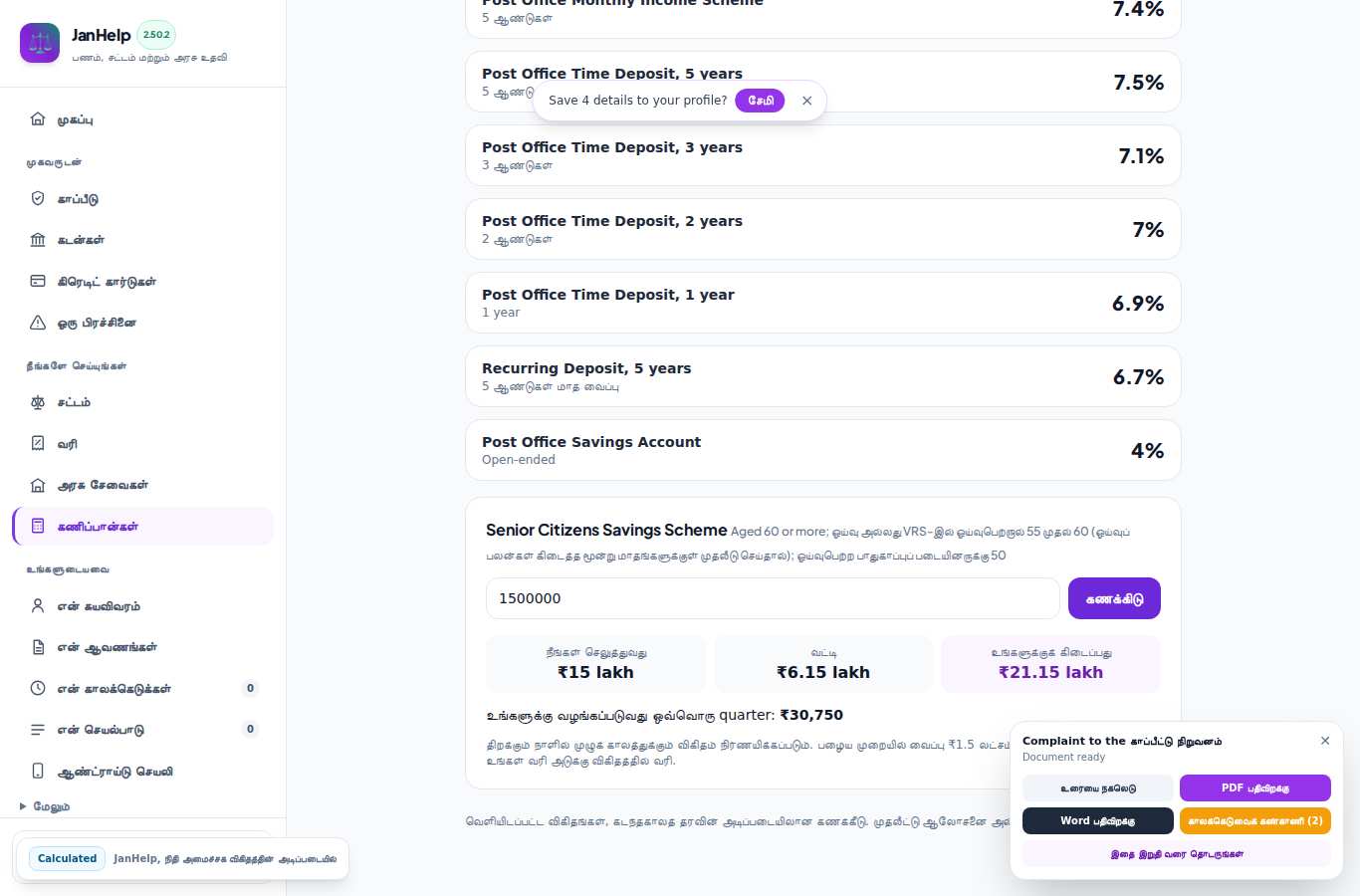The height and width of the screenshot is (896, 1360).
Task: Click the Post Office Time Deposit, 3 years card
Action: coord(823,155)
